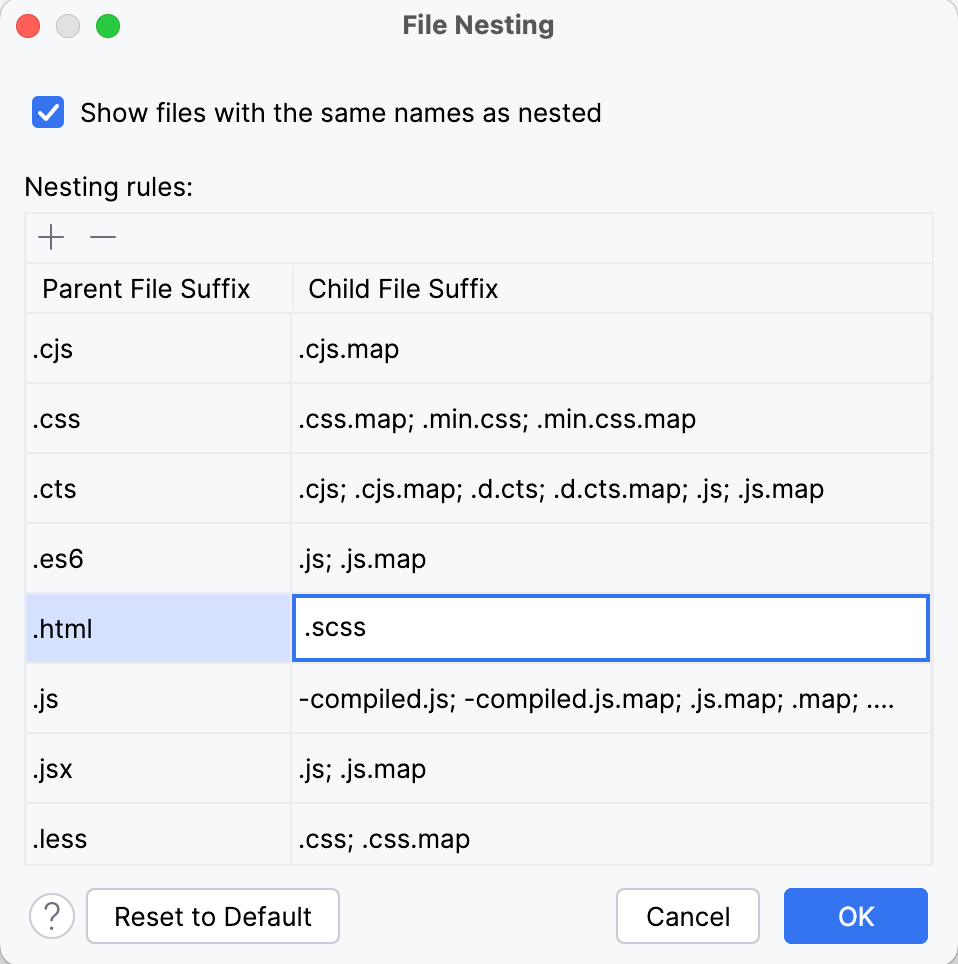Click the Cancel button
Viewport: 958px width, 964px height.
[x=688, y=915]
